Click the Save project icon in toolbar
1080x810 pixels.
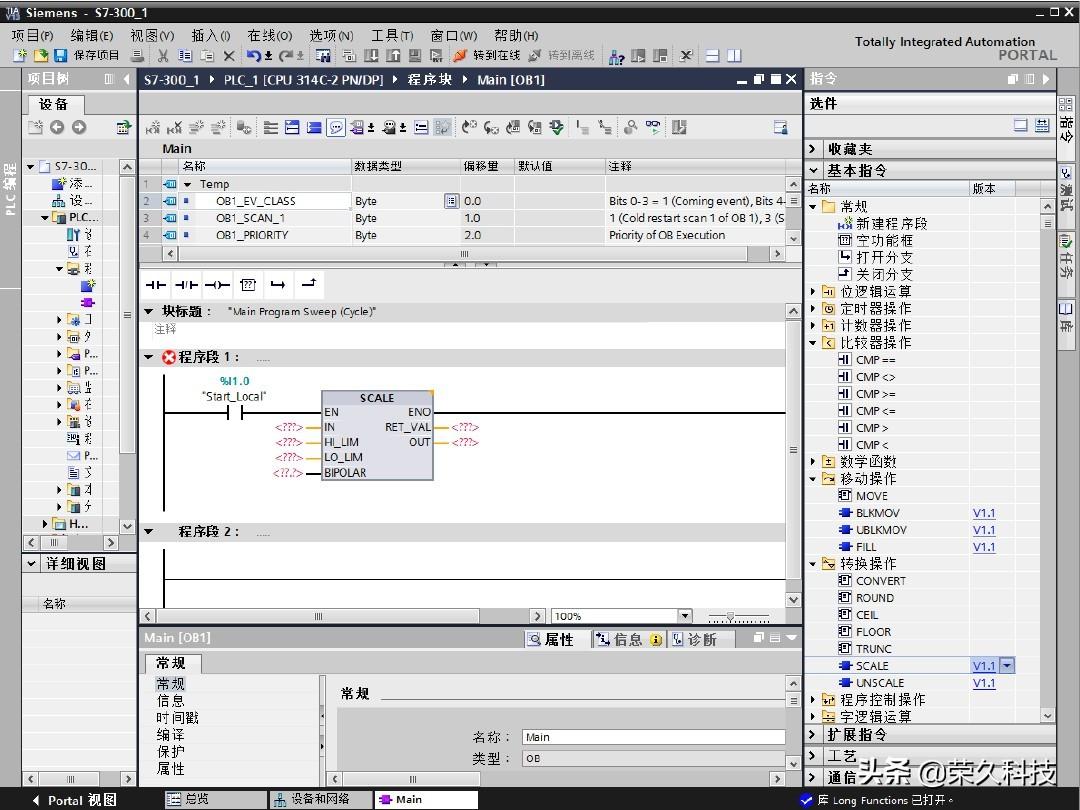tap(60, 56)
